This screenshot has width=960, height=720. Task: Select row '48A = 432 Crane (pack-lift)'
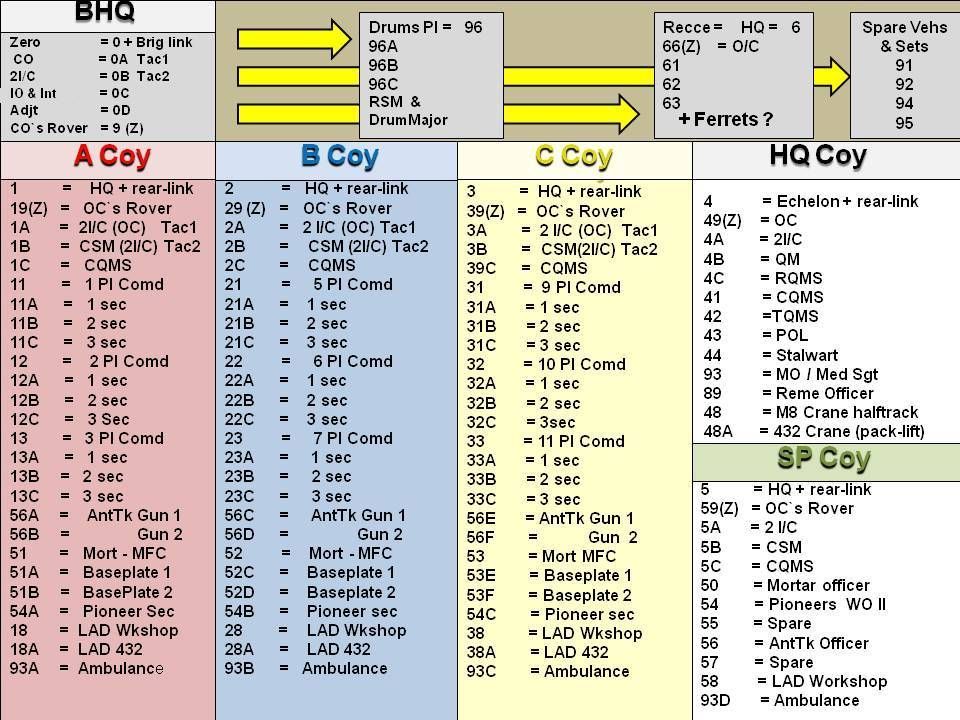pos(814,432)
